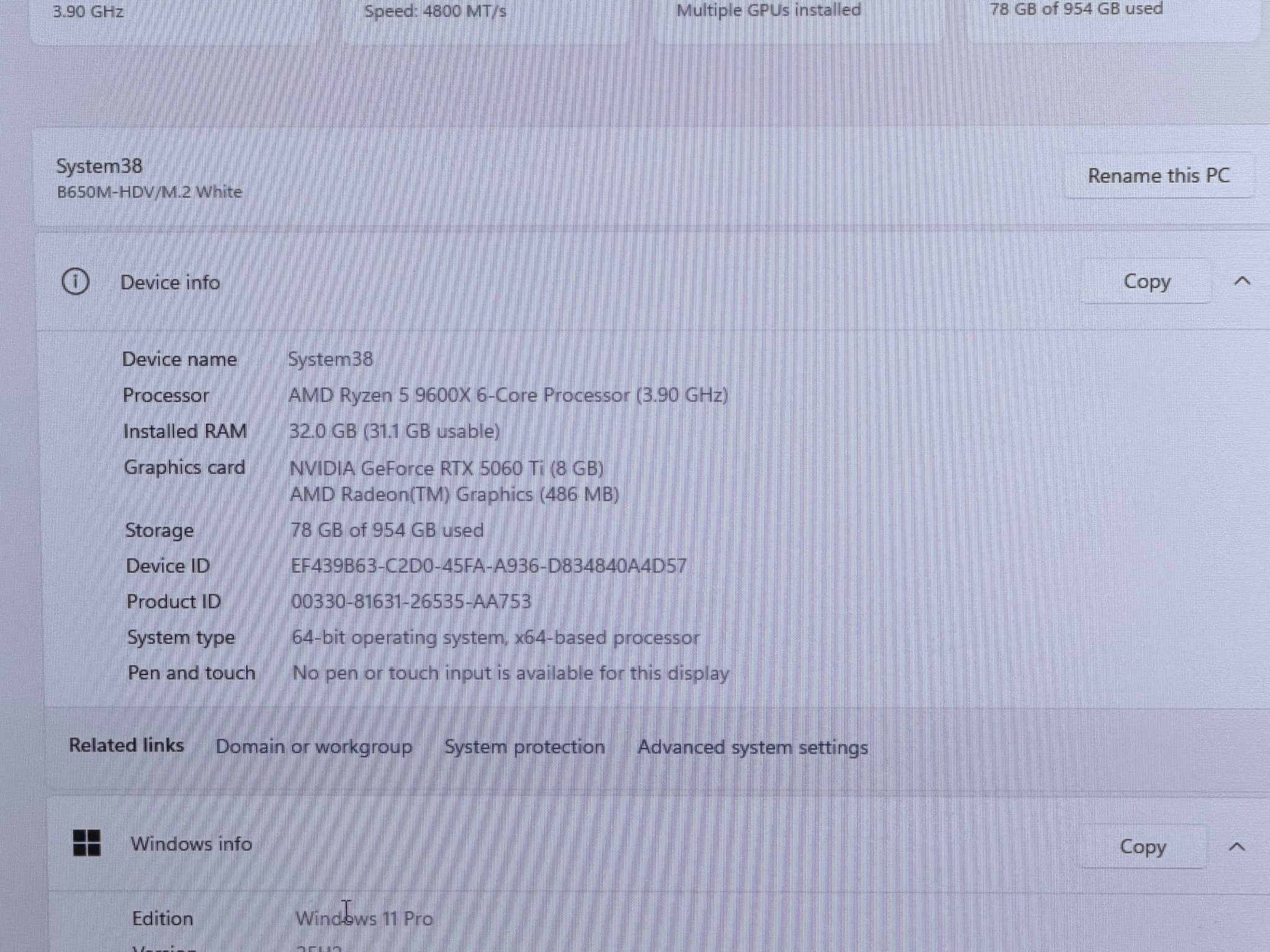The height and width of the screenshot is (952, 1270).
Task: Select the System type label
Action: 181,638
